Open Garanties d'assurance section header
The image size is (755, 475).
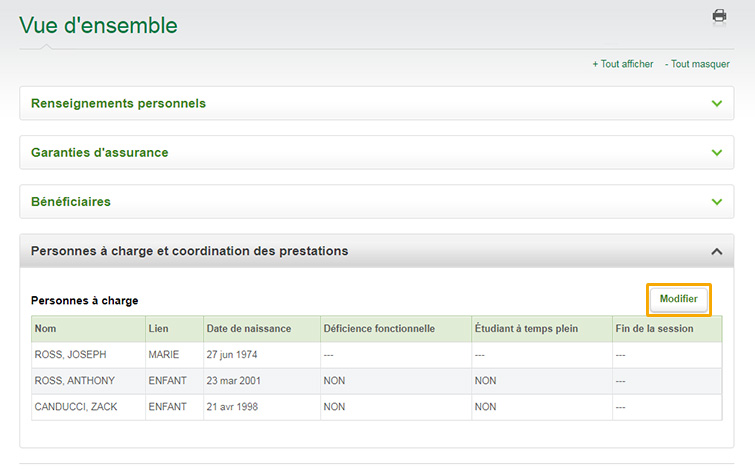377,153
